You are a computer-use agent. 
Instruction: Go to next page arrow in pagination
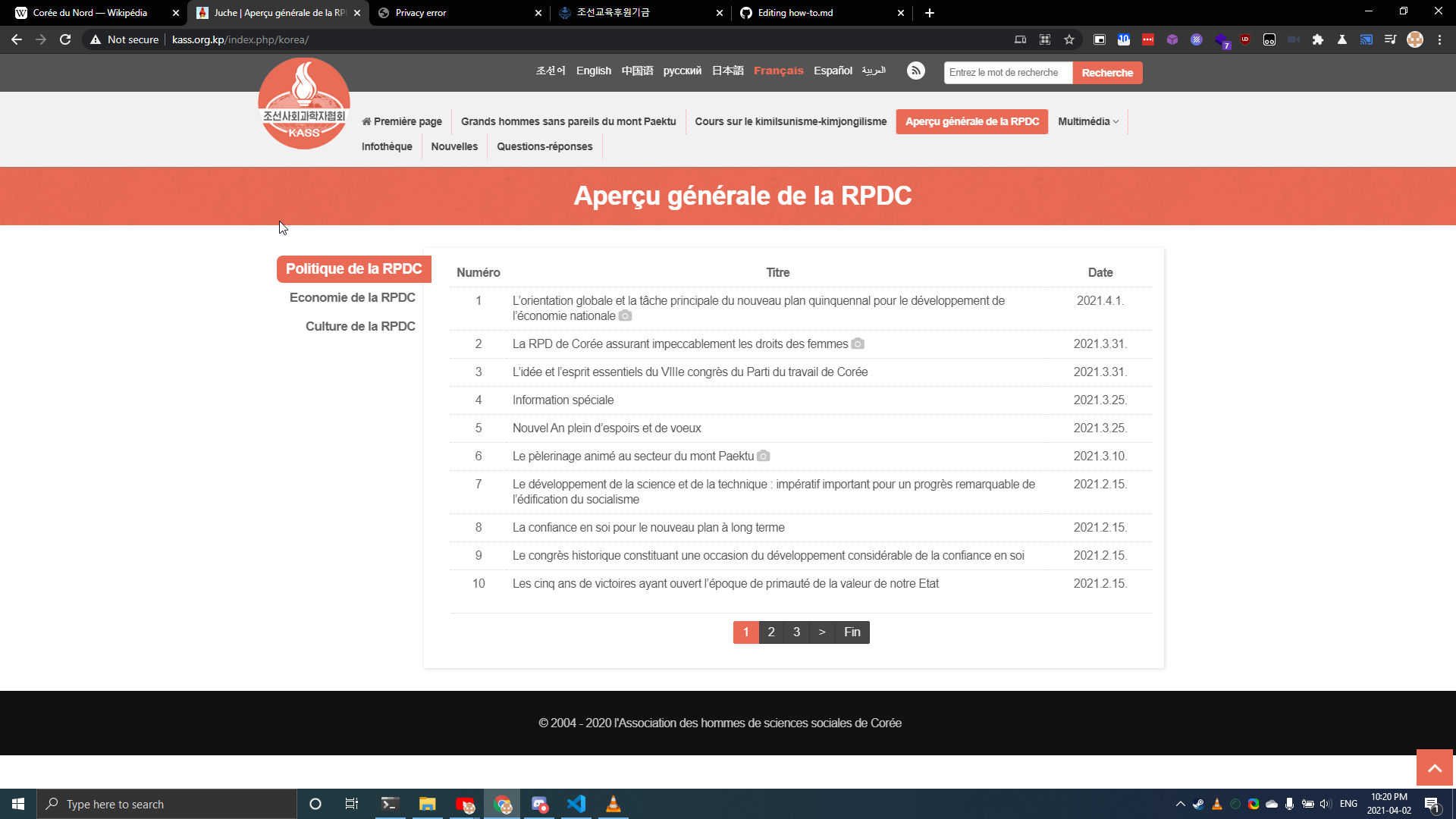822,632
